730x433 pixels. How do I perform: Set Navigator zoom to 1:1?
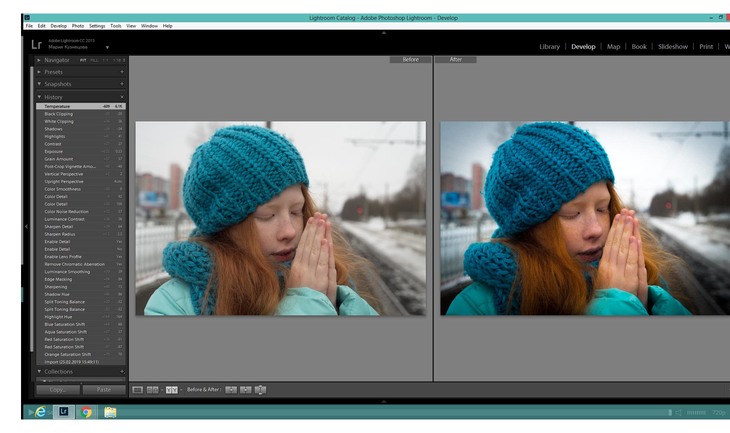pyautogui.click(x=105, y=60)
